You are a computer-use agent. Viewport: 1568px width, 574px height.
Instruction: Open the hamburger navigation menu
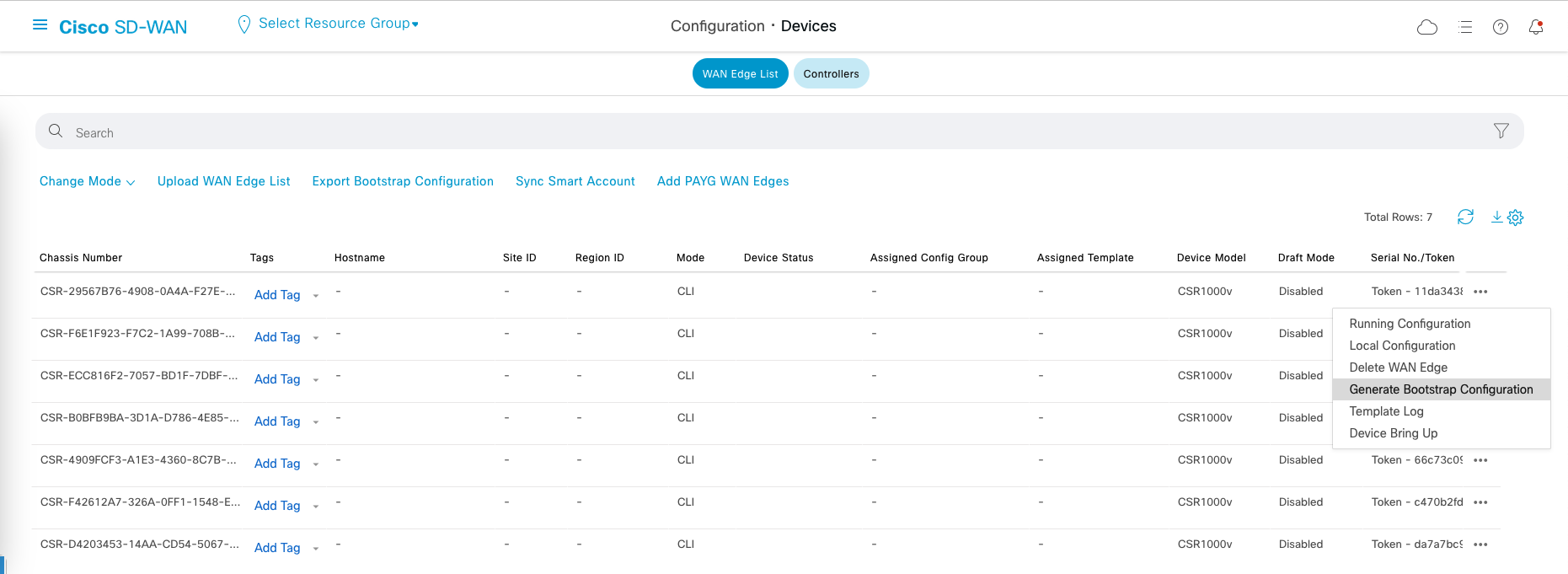(40, 25)
